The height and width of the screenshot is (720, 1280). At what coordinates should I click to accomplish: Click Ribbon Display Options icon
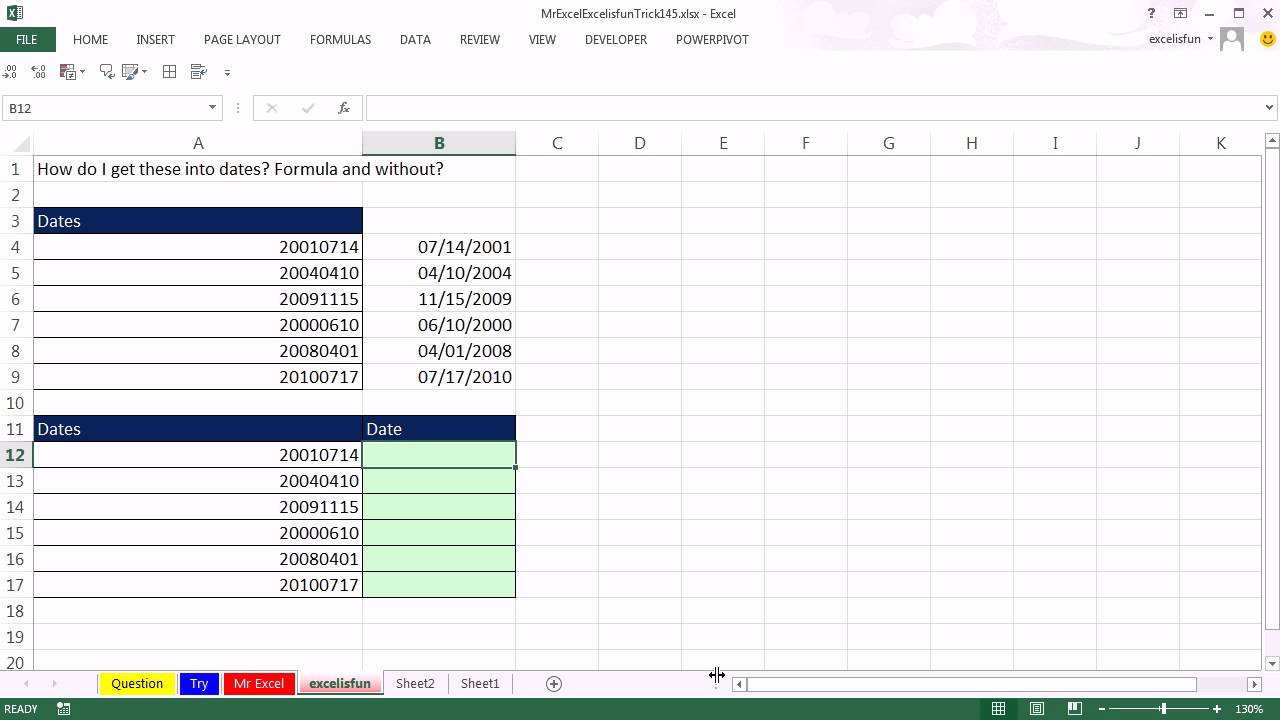[x=1181, y=13]
